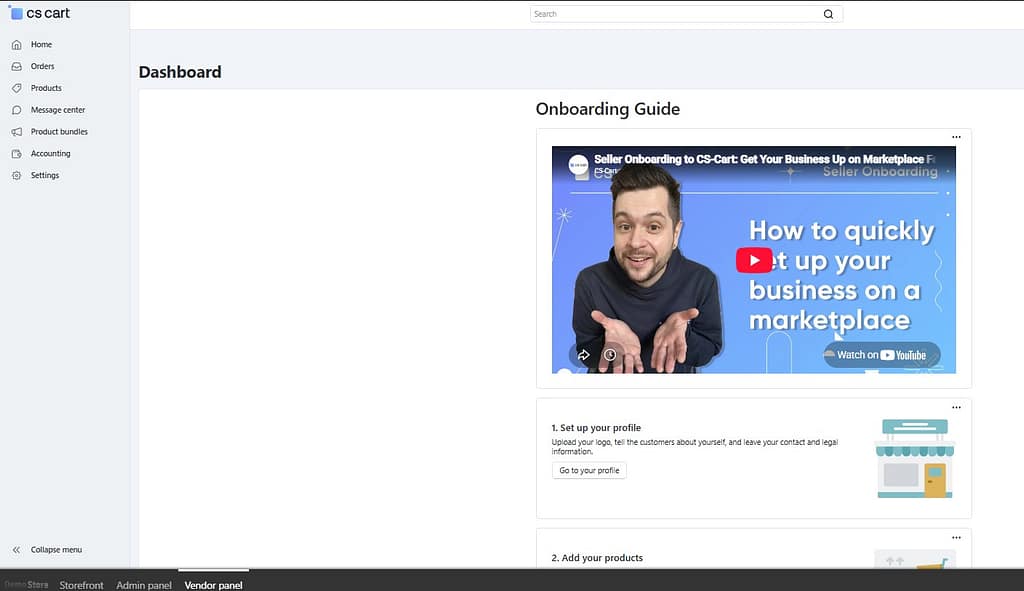The height and width of the screenshot is (591, 1024).
Task: Open Product bundles in the sidebar
Action: click(59, 132)
